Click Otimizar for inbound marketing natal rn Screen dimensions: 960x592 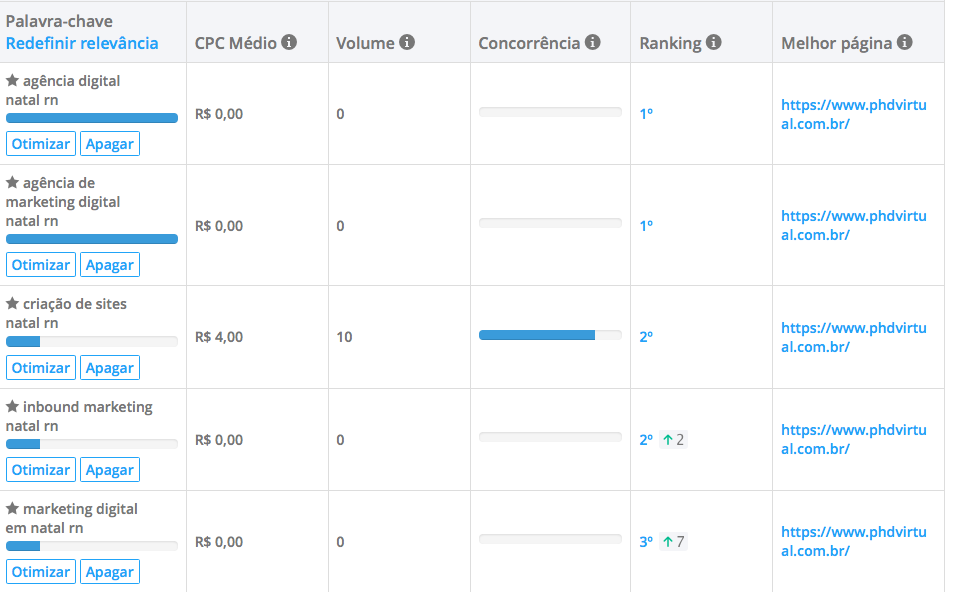41,470
